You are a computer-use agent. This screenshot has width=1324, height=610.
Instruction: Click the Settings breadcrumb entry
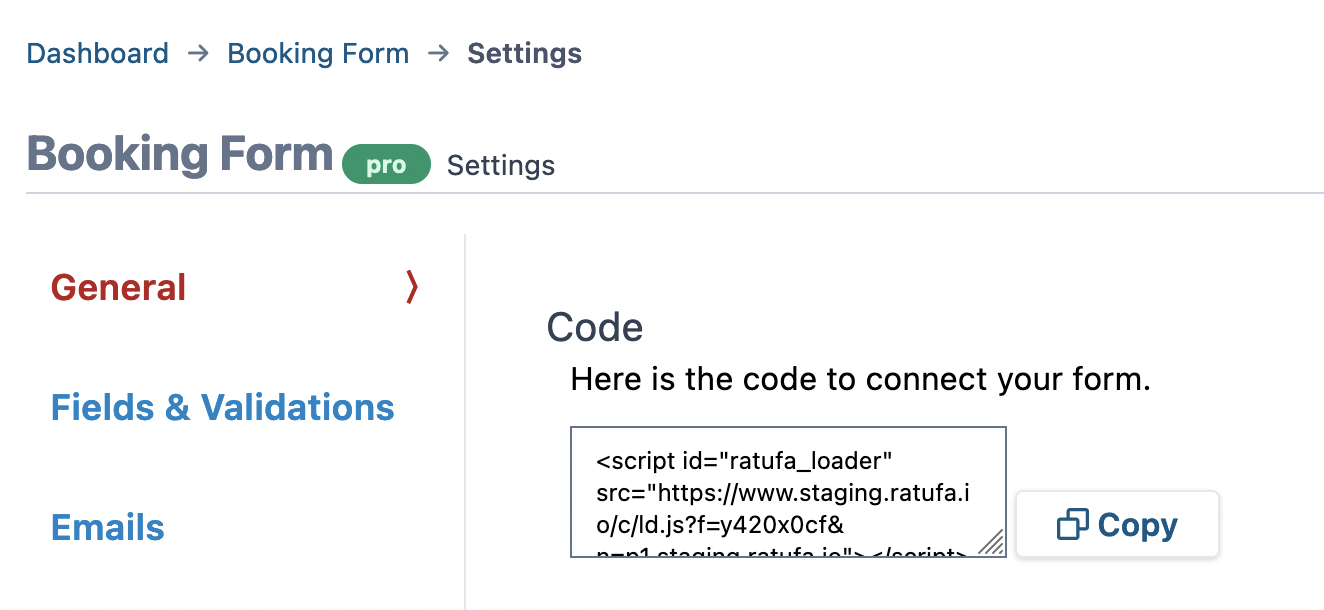click(x=524, y=53)
